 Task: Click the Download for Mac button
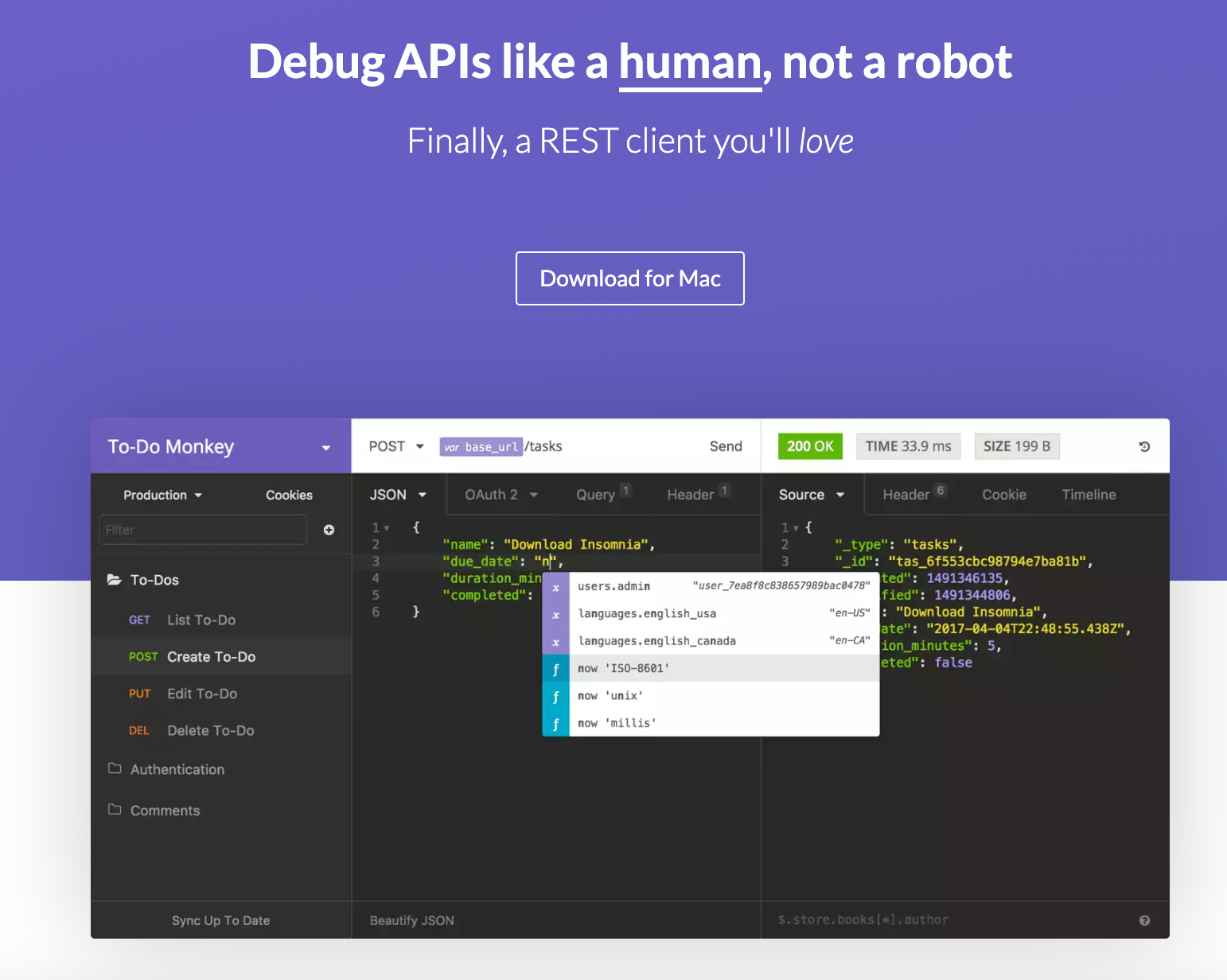click(x=630, y=278)
